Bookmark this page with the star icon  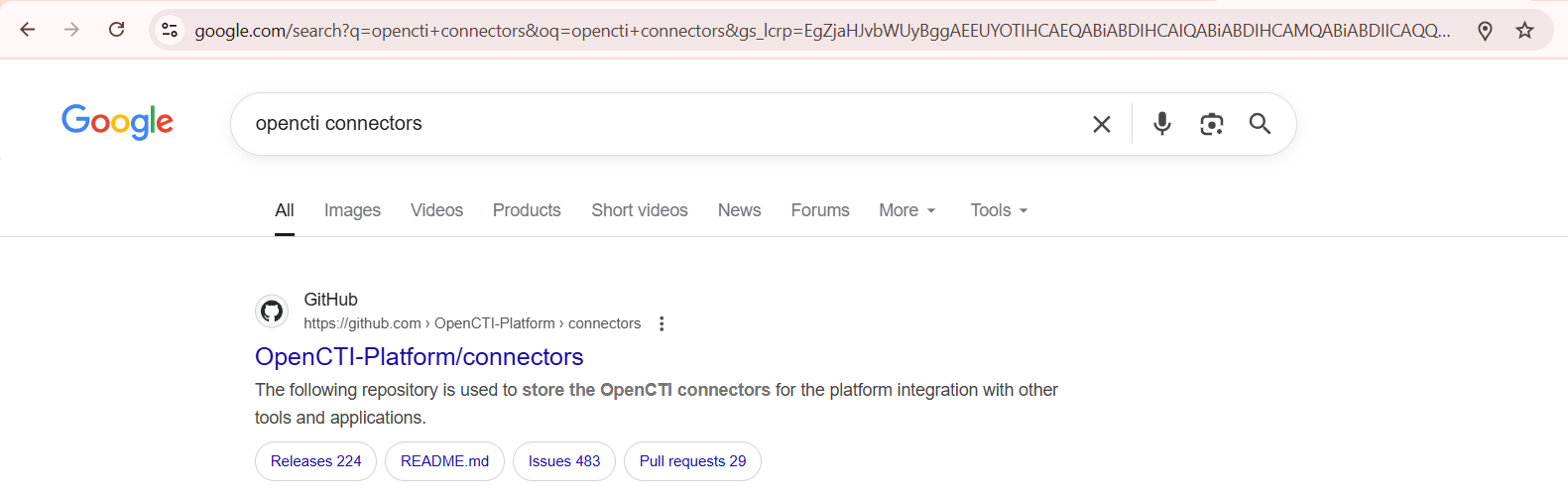[x=1525, y=31]
